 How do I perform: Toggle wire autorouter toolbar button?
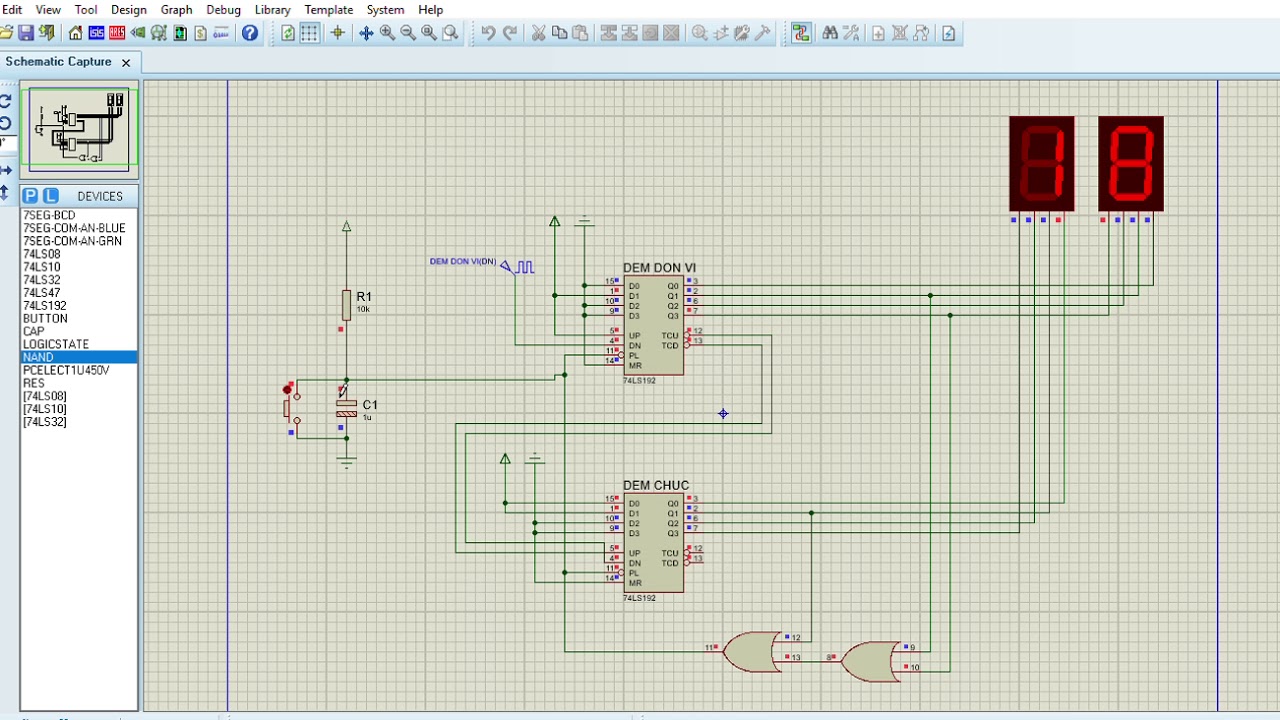[800, 33]
